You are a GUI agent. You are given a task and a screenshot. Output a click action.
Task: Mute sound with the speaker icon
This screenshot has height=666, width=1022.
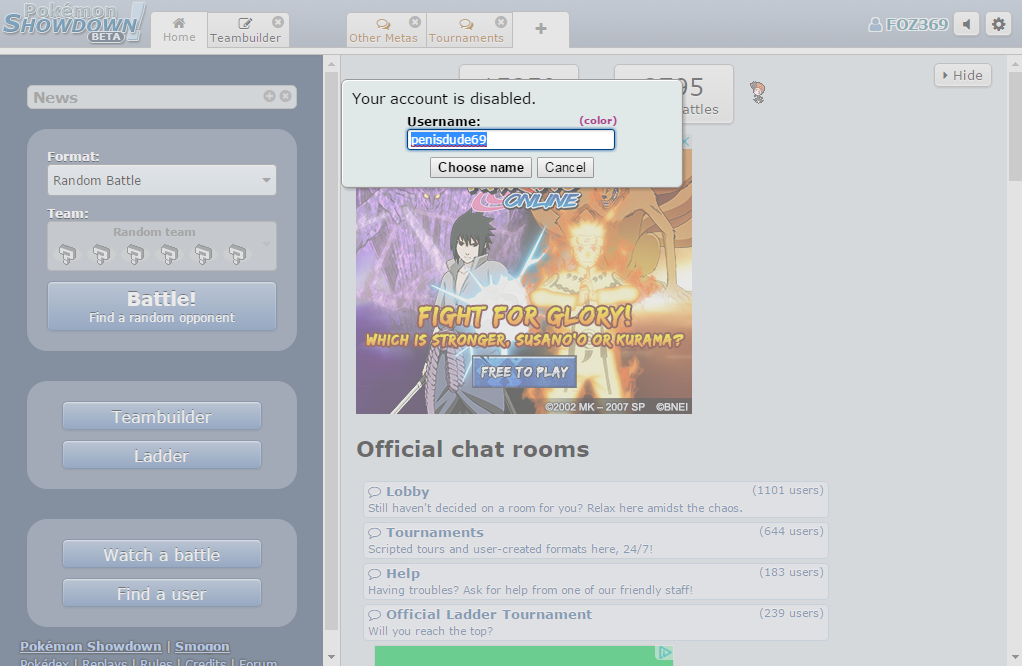(x=967, y=25)
